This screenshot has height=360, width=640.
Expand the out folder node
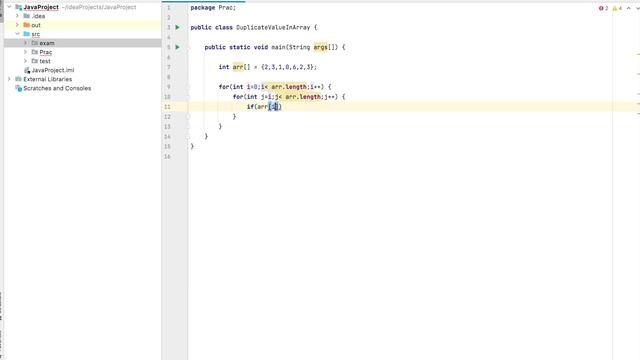tap(17, 25)
